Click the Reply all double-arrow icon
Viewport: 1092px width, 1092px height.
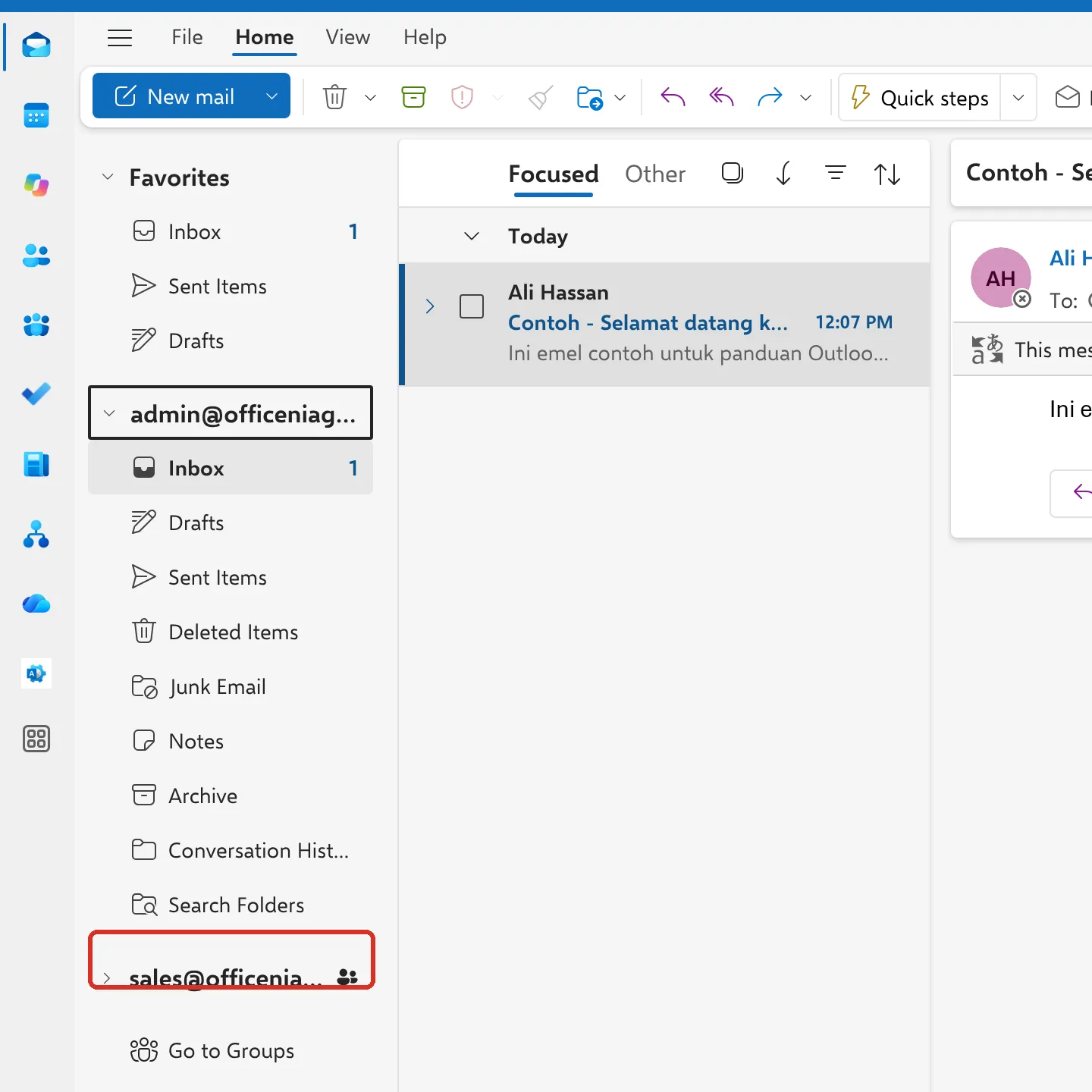(721, 97)
